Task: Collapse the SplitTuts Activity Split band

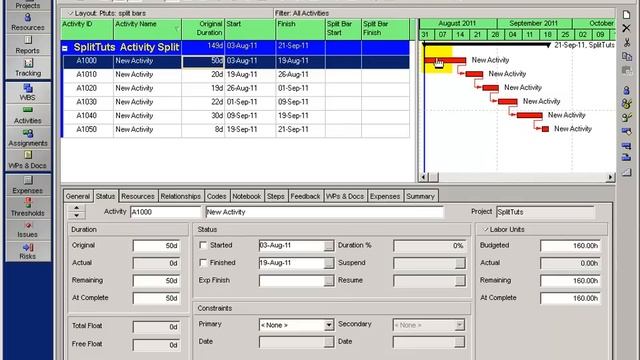Action: (x=65, y=48)
